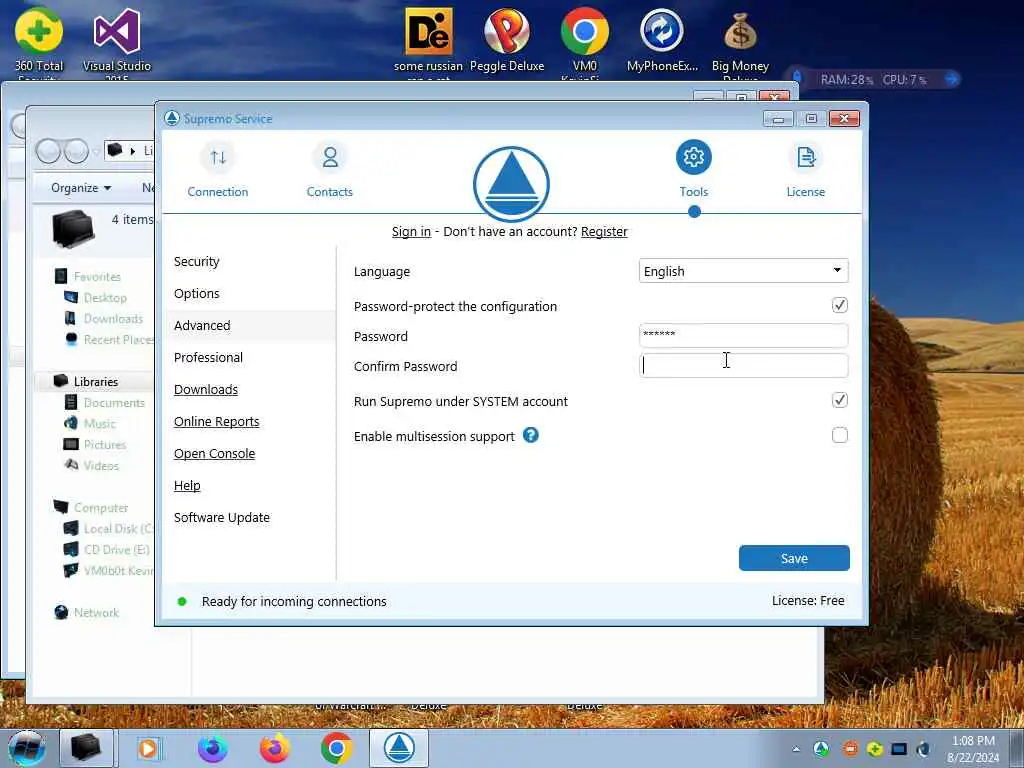The width and height of the screenshot is (1024, 768).
Task: Click the Save button
Action: pos(794,558)
